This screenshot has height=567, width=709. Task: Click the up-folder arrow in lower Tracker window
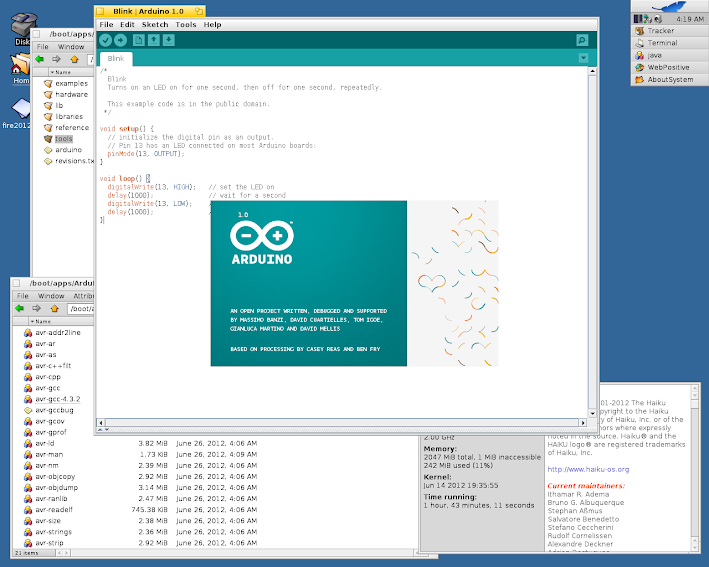click(x=55, y=308)
